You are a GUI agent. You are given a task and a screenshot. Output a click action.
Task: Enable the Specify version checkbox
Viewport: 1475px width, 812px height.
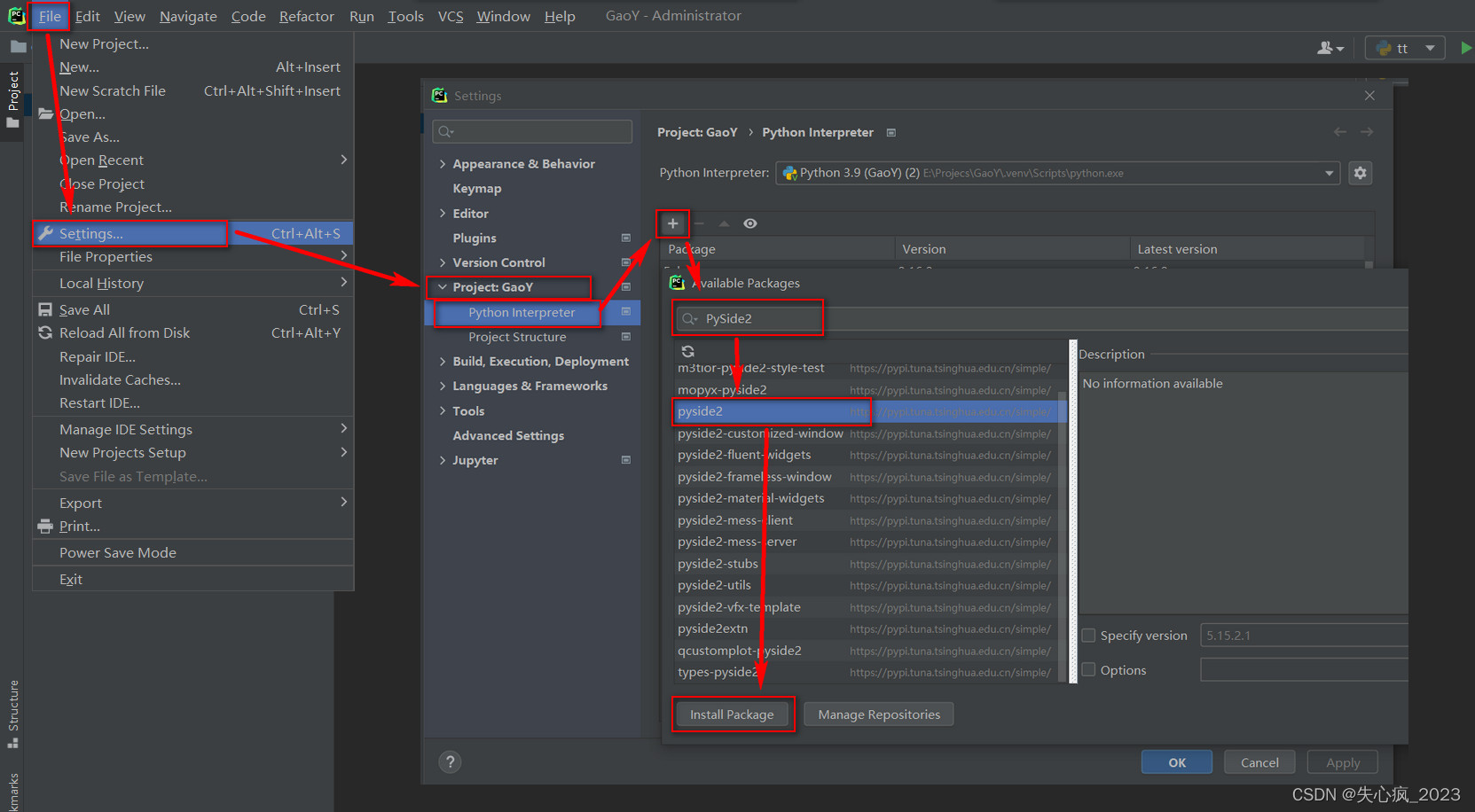point(1088,636)
